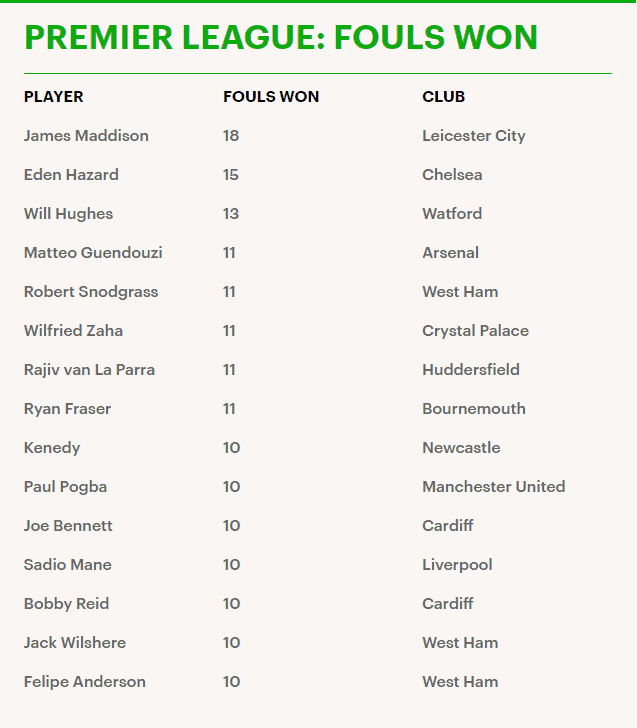This screenshot has width=637, height=728.
Task: Select the James Maddison player name
Action: 86,136
